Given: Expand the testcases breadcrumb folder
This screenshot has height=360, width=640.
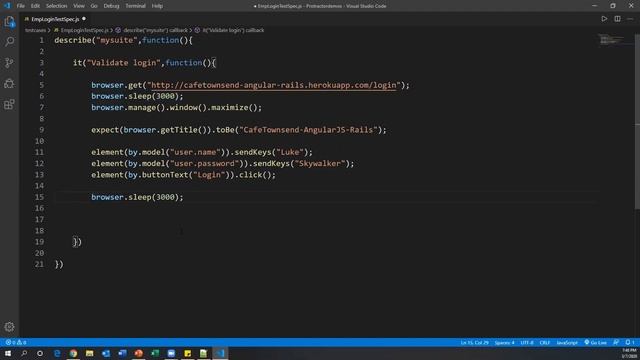Looking at the screenshot, I should click(36, 30).
